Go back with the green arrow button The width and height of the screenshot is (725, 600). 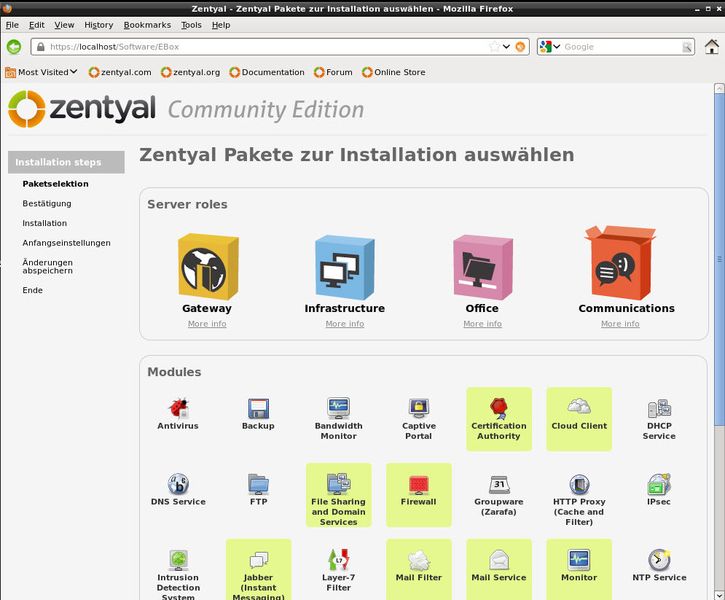pyautogui.click(x=14, y=47)
